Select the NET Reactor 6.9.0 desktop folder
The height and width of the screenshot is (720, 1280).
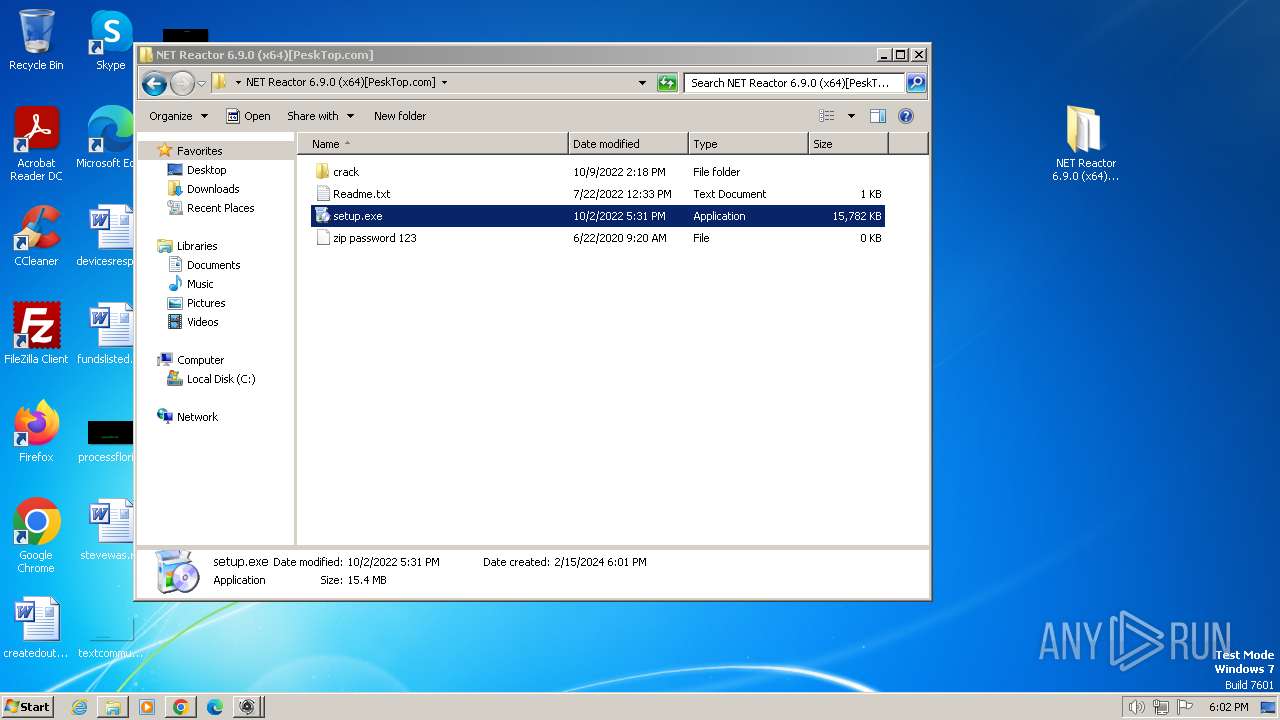(x=1085, y=145)
